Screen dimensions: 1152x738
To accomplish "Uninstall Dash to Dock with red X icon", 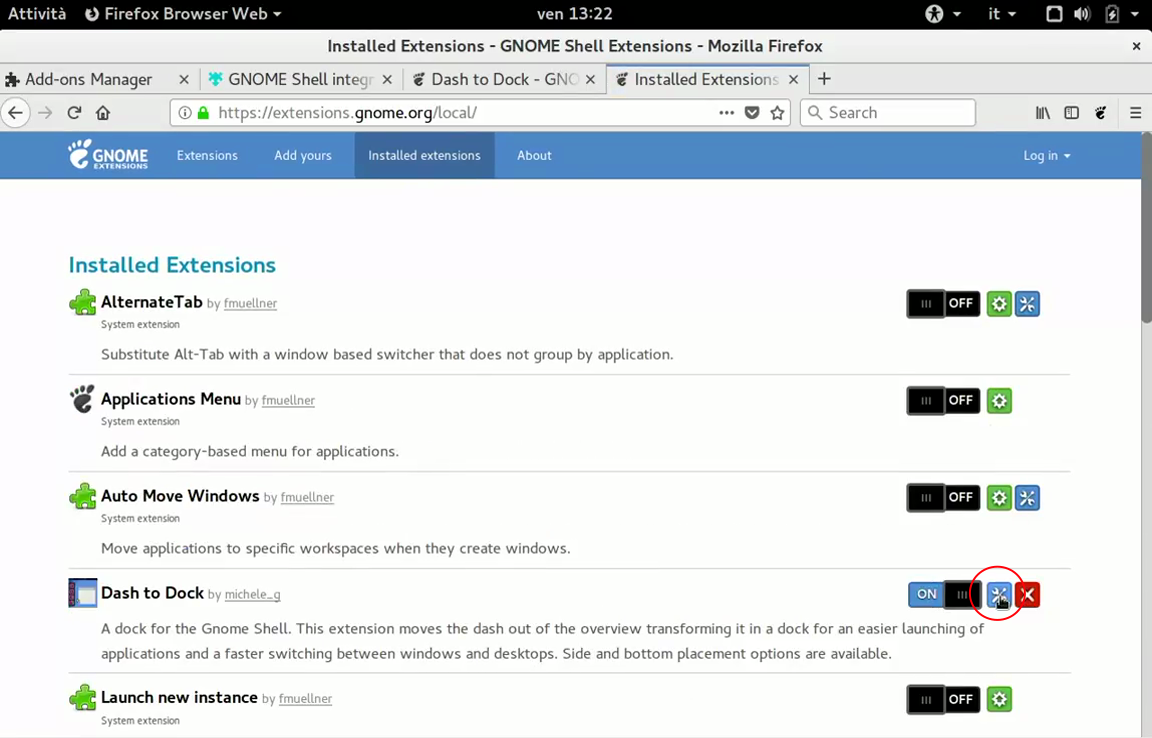I will 1028,595.
